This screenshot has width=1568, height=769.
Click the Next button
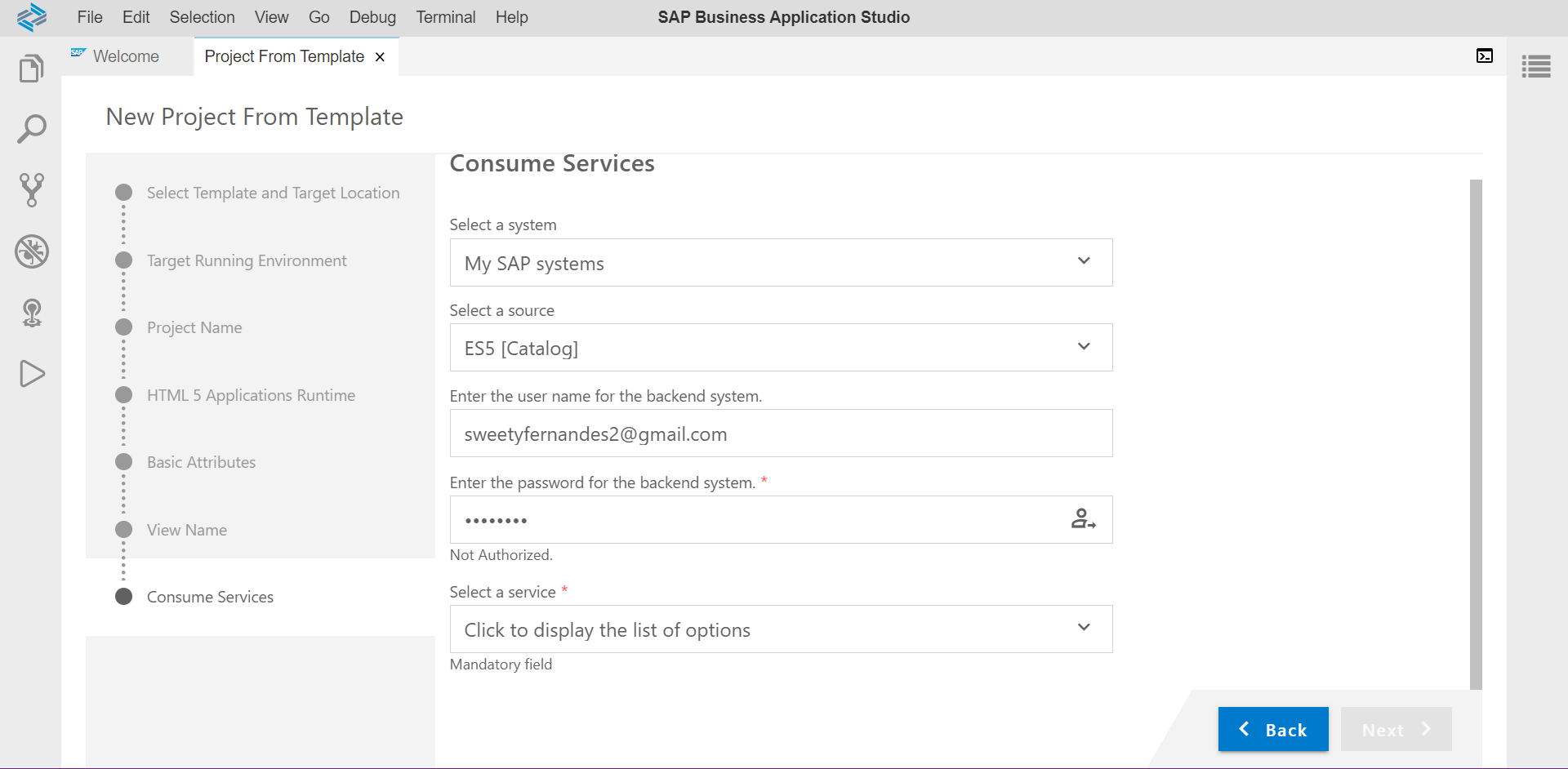pyautogui.click(x=1395, y=729)
